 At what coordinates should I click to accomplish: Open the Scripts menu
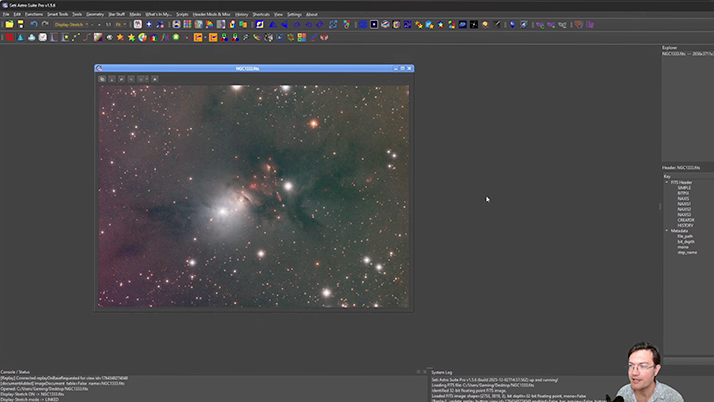coord(182,14)
